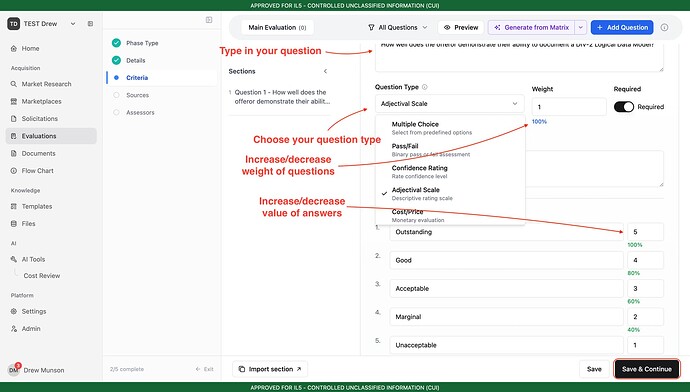Click the Admin user icon
This screenshot has height=392, width=690.
pos(14,329)
